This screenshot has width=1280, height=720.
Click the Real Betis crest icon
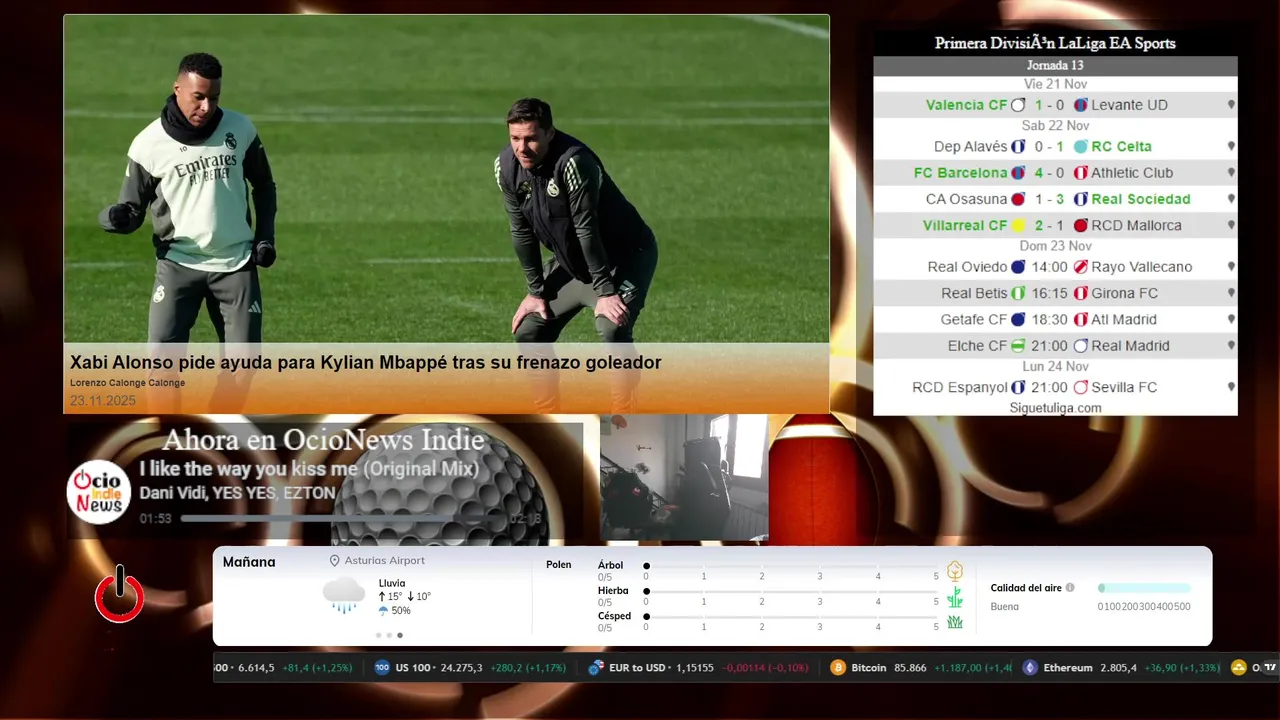[x=1018, y=293]
